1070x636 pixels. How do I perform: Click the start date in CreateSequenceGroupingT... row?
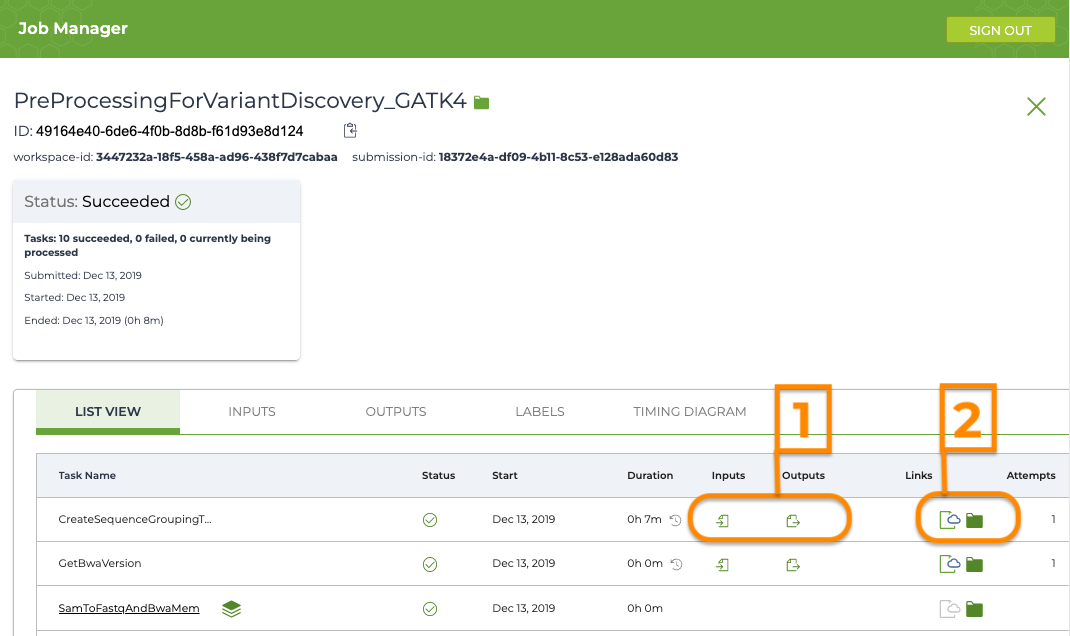tap(523, 519)
